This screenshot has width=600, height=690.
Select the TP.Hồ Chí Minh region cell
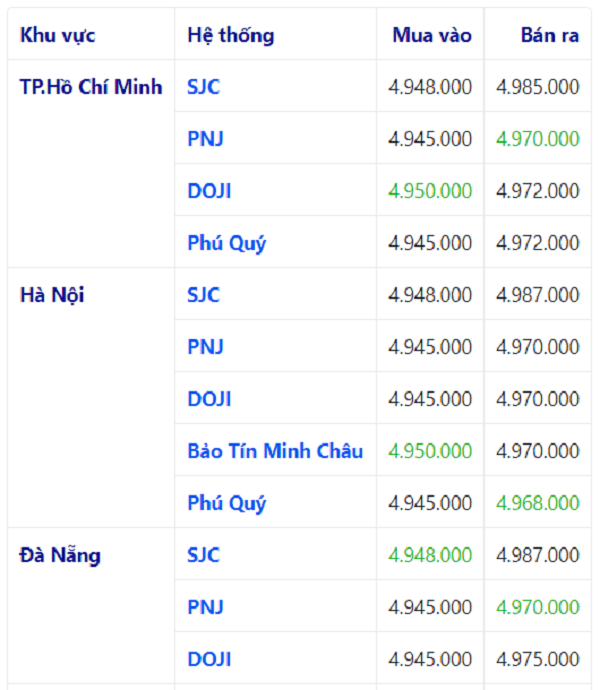91,87
